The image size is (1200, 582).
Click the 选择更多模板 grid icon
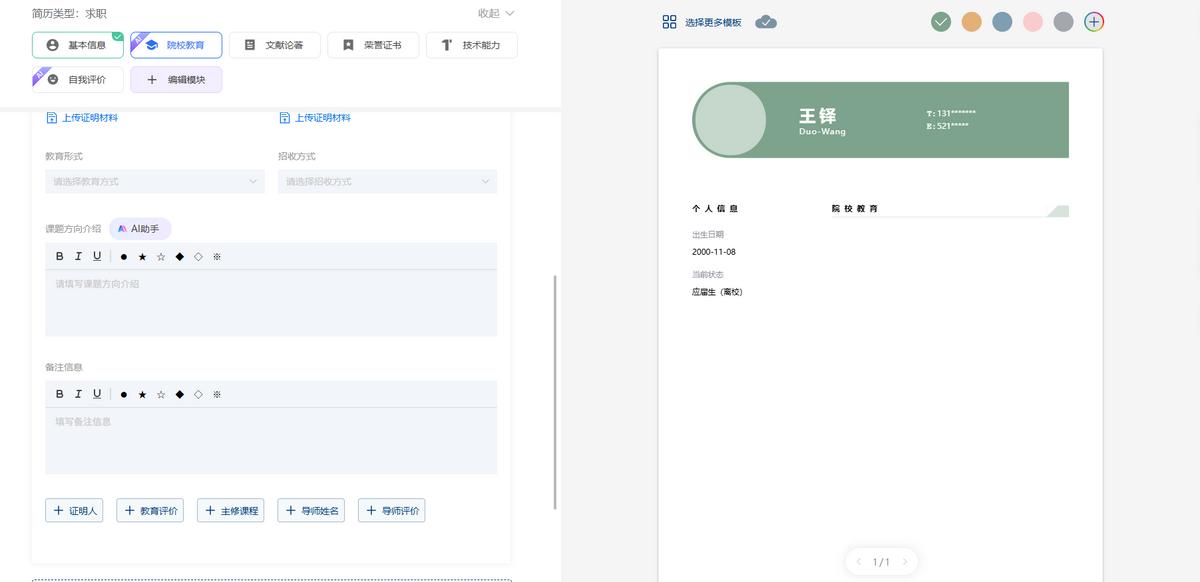tap(670, 22)
